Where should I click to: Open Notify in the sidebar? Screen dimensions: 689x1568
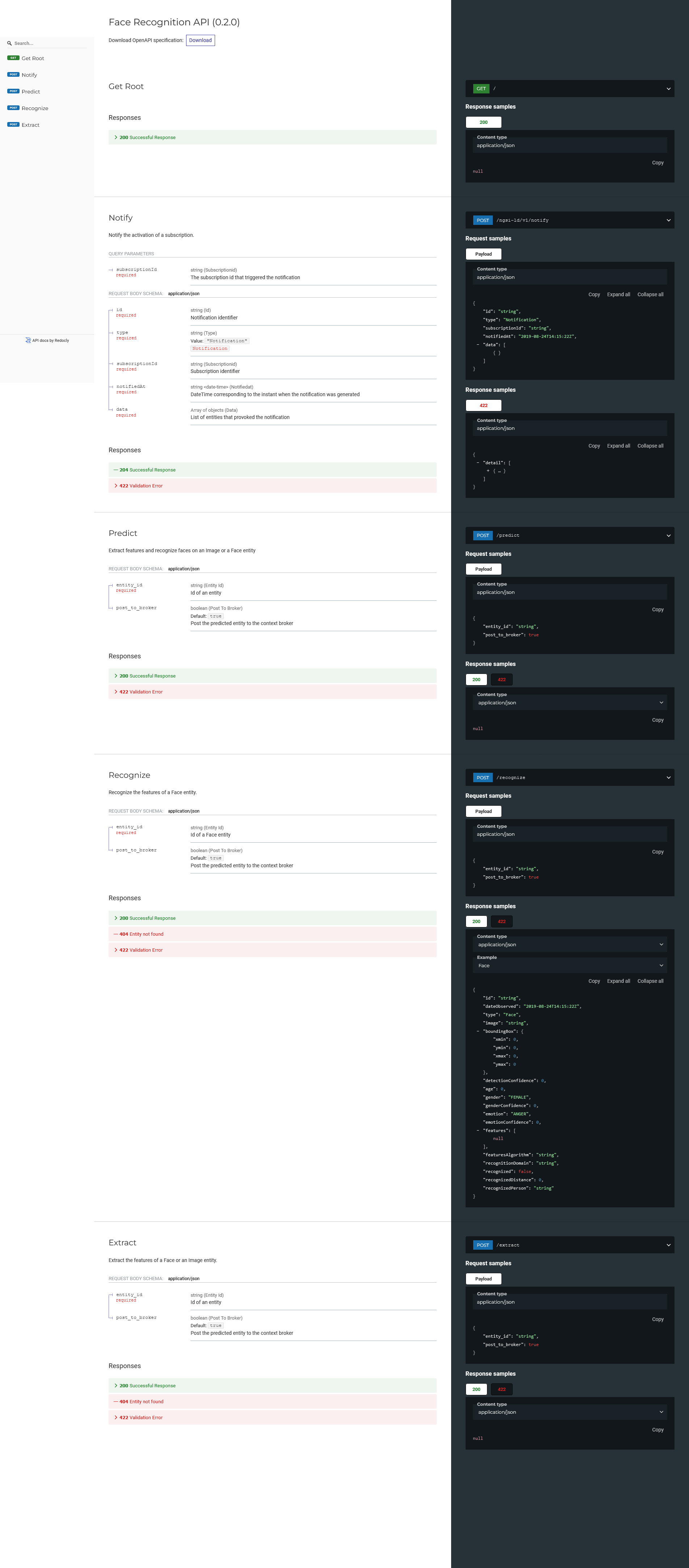click(47, 75)
